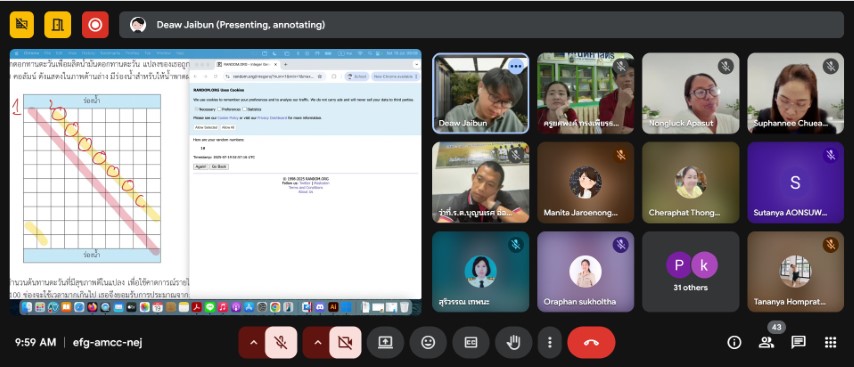Expand the video settings chevron

[318, 342]
